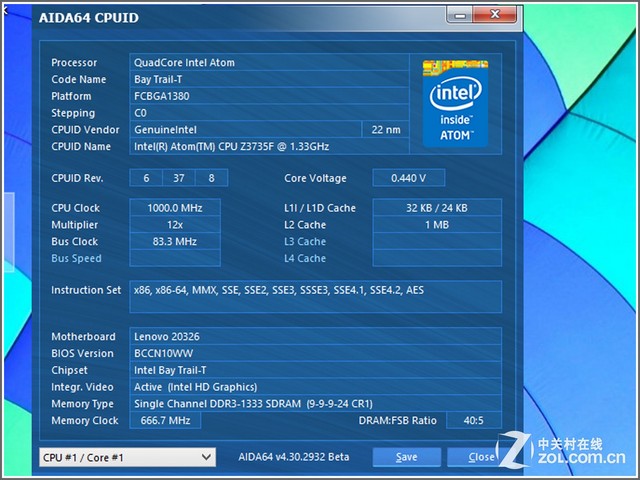The image size is (640, 480).
Task: Click the Processor label
Action: click(74, 62)
